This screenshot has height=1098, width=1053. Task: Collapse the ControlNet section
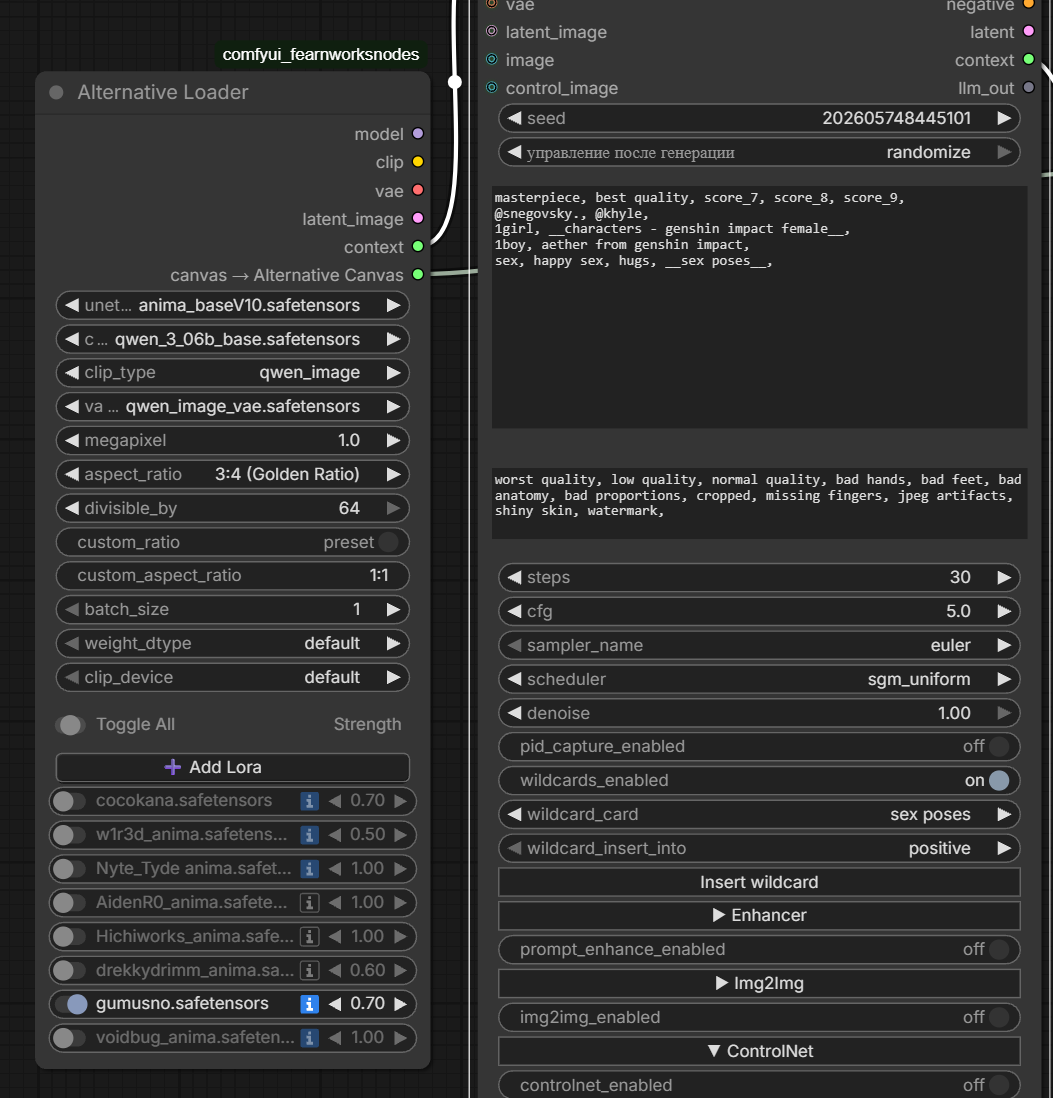(x=759, y=1051)
